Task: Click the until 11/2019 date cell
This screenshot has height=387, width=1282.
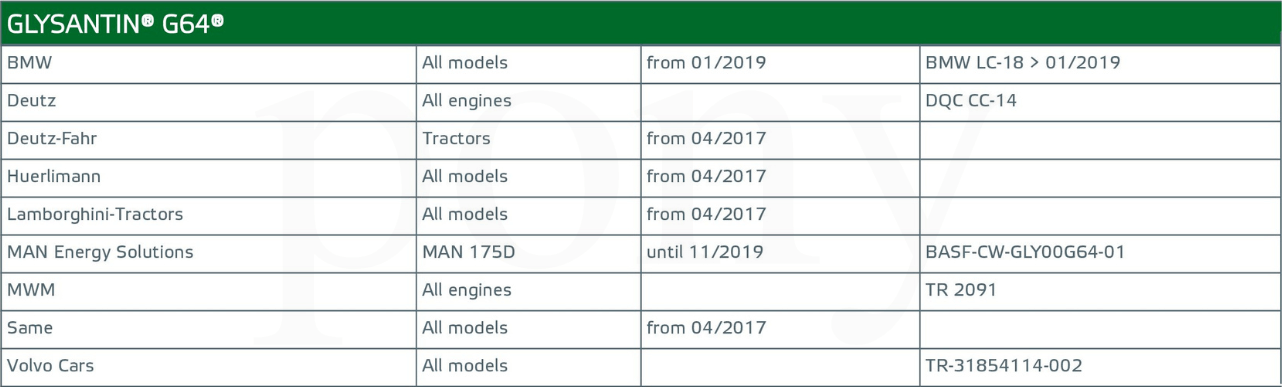Action: (780, 253)
